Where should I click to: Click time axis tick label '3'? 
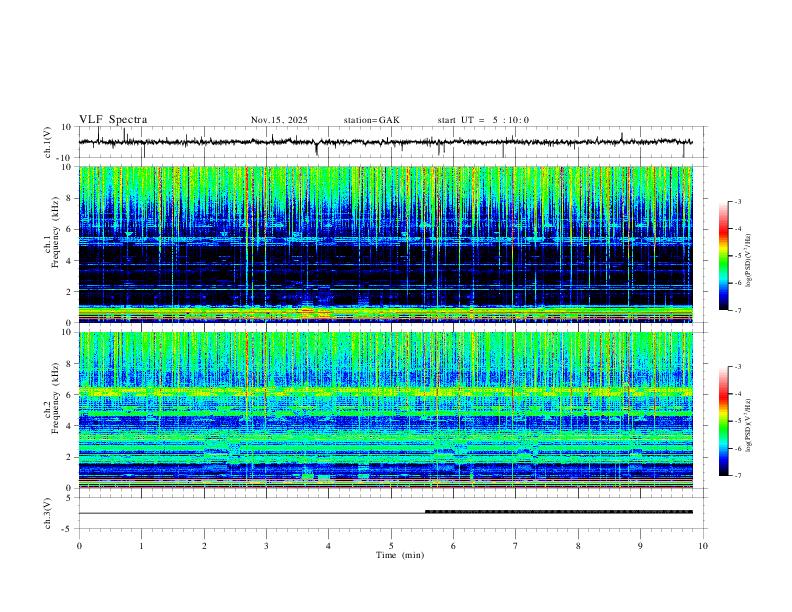tap(266, 546)
